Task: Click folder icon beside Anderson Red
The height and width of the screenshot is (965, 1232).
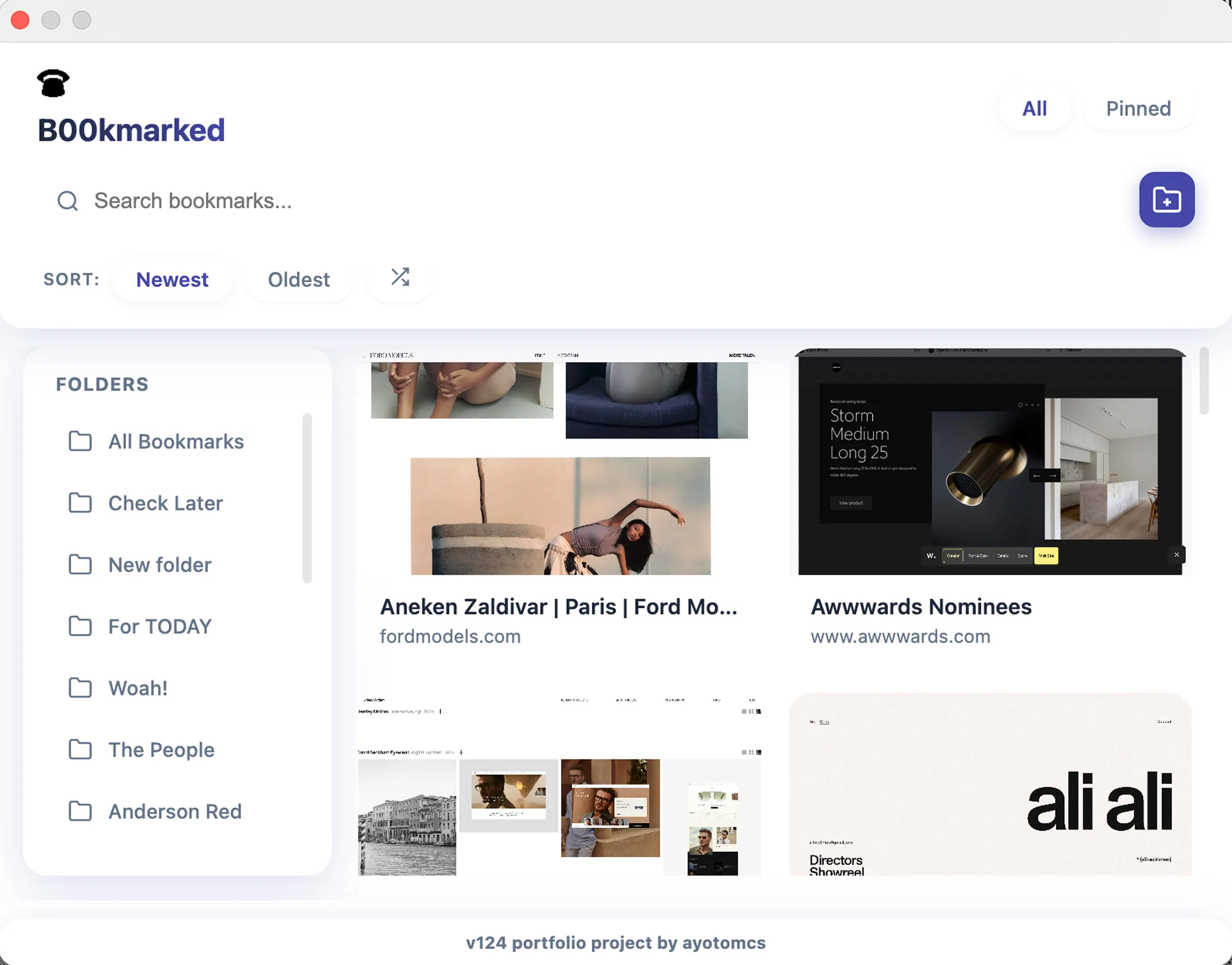Action: tap(80, 811)
